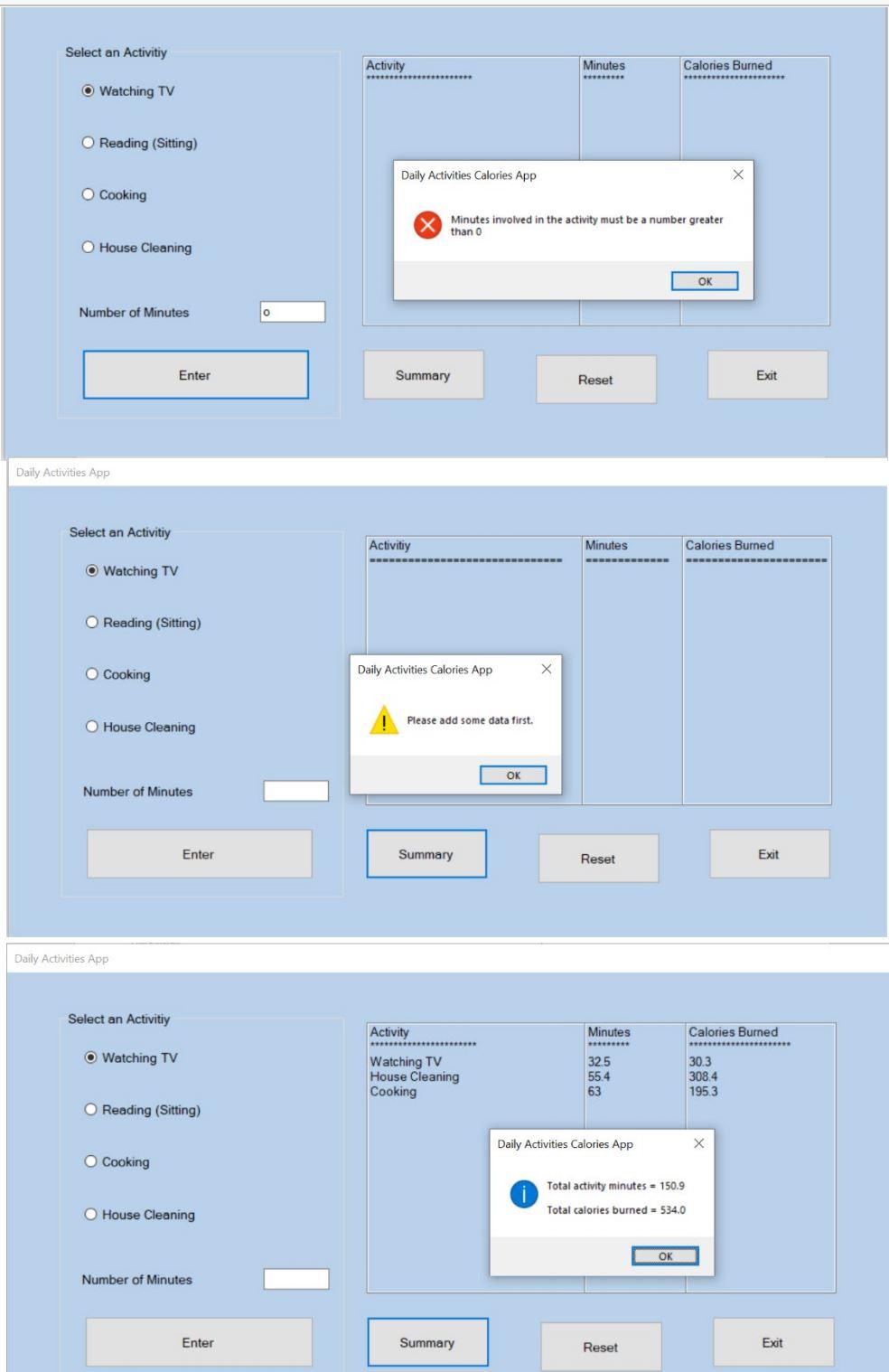
Task: Select Watching TV radio in the warning-dialog window
Action: pyautogui.click(x=132, y=571)
